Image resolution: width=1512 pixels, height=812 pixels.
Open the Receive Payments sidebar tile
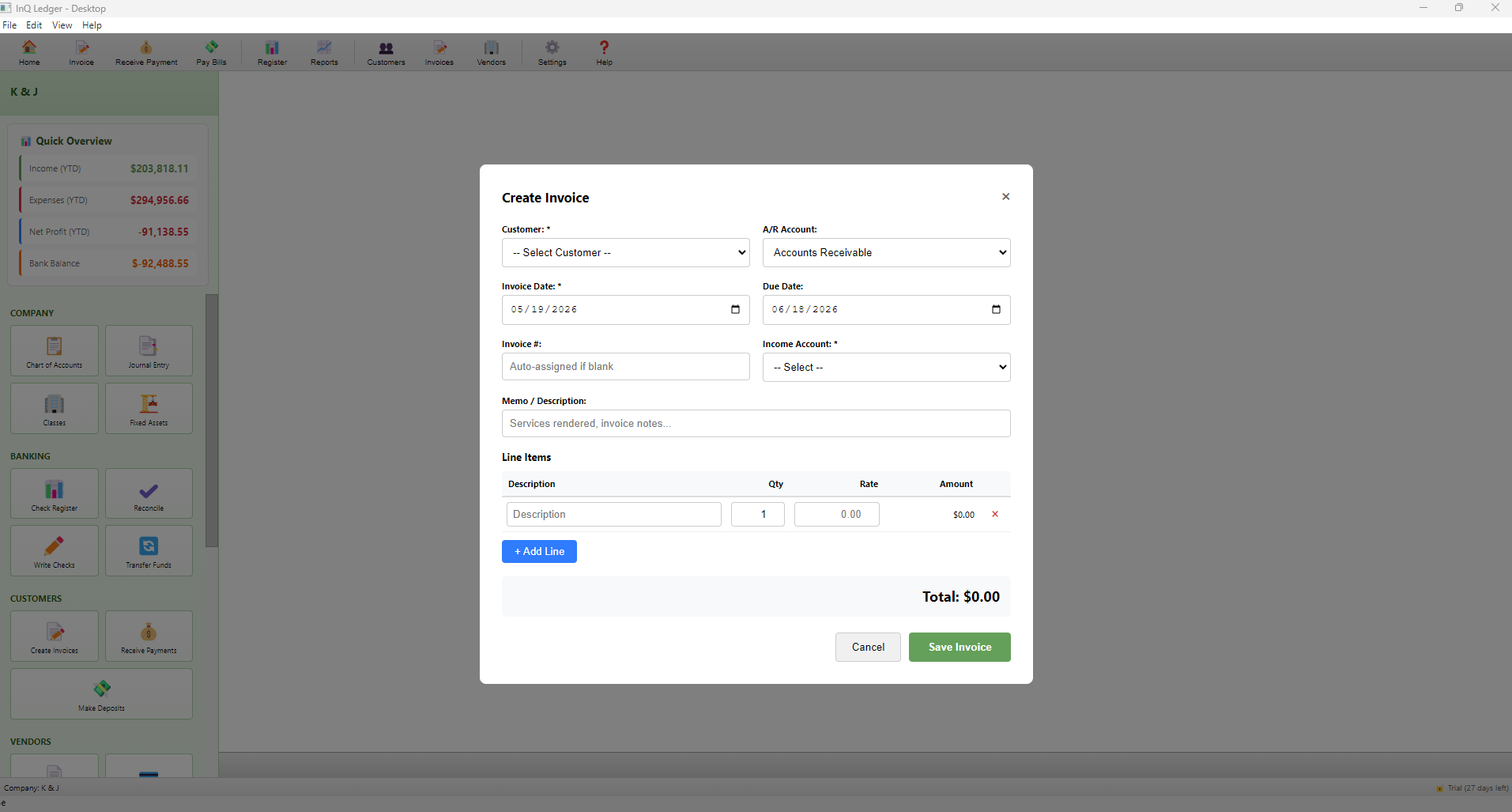click(149, 636)
